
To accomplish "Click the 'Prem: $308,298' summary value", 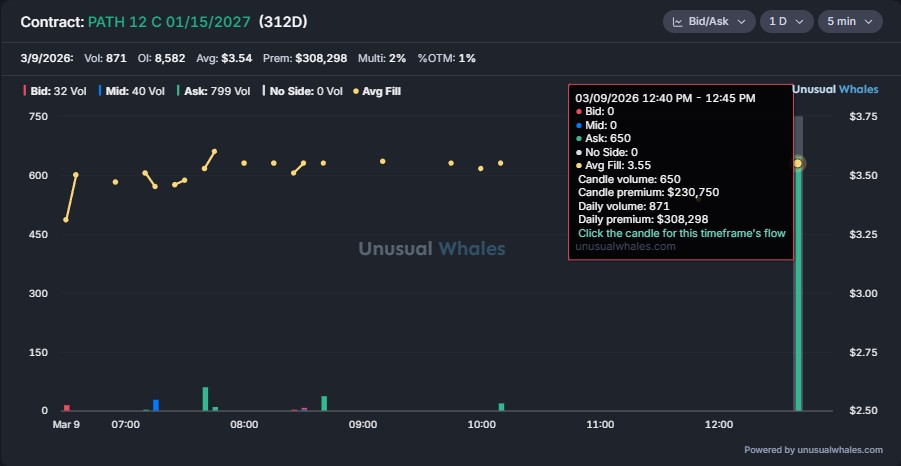I will pos(305,58).
